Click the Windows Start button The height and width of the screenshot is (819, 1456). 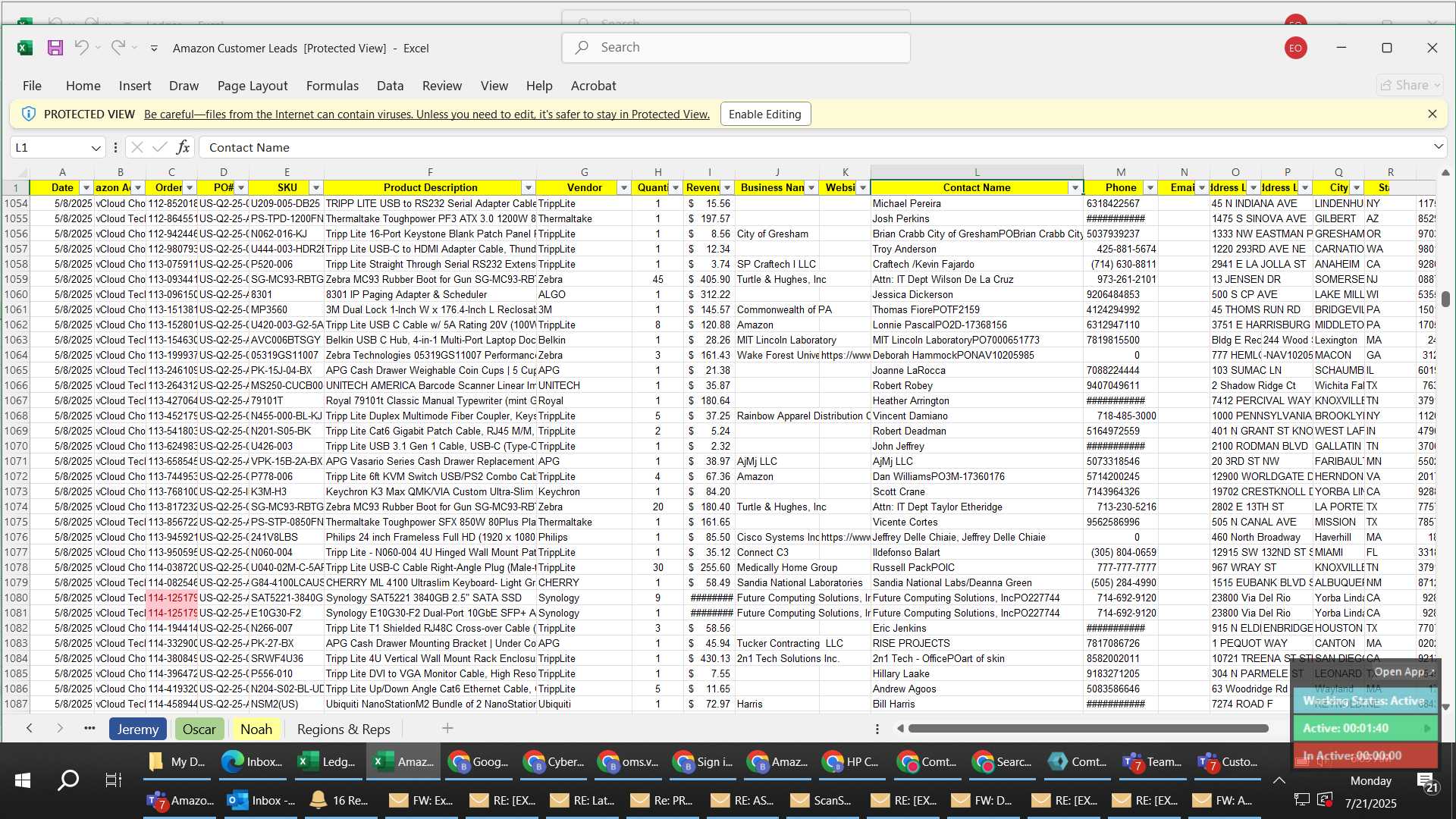pyautogui.click(x=23, y=780)
